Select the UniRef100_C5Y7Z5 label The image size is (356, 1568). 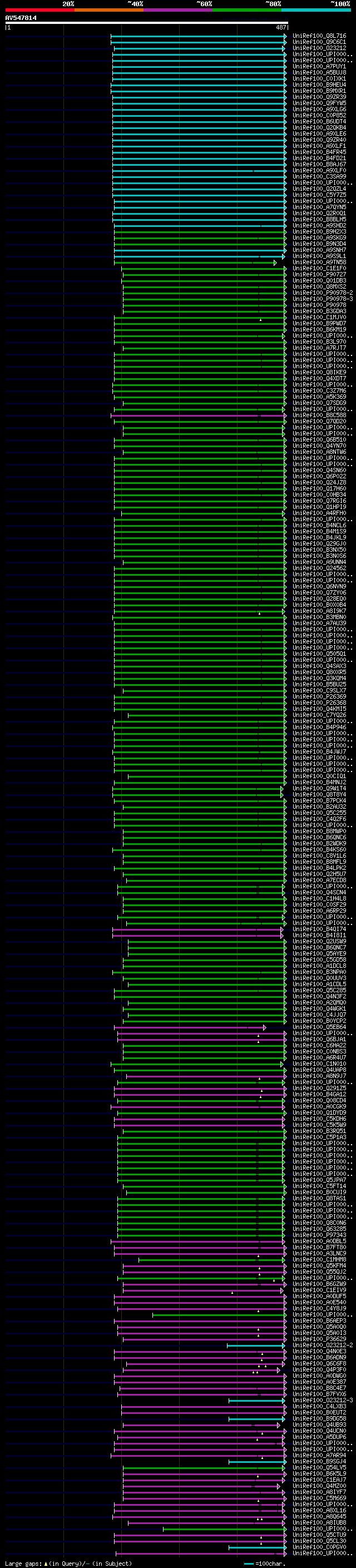(x=319, y=195)
